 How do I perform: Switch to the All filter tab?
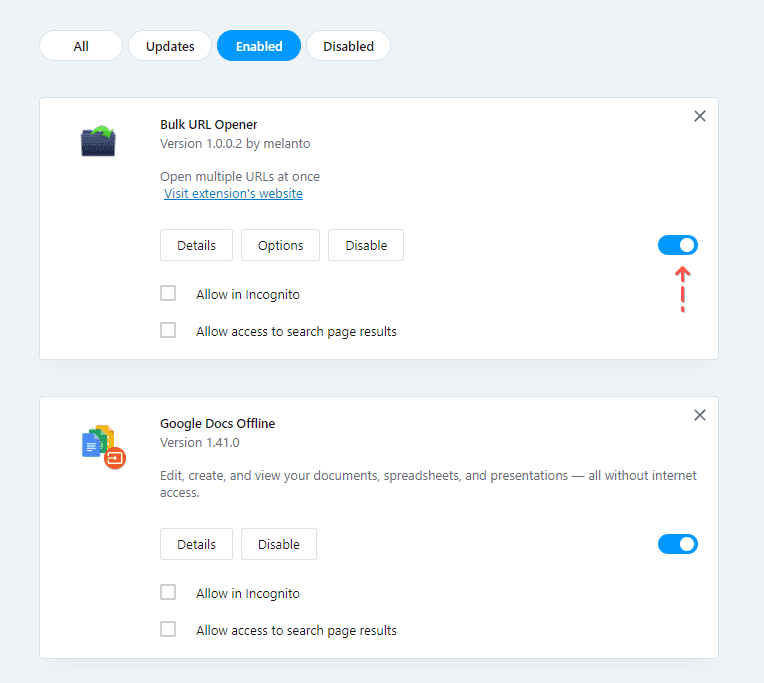pyautogui.click(x=81, y=46)
